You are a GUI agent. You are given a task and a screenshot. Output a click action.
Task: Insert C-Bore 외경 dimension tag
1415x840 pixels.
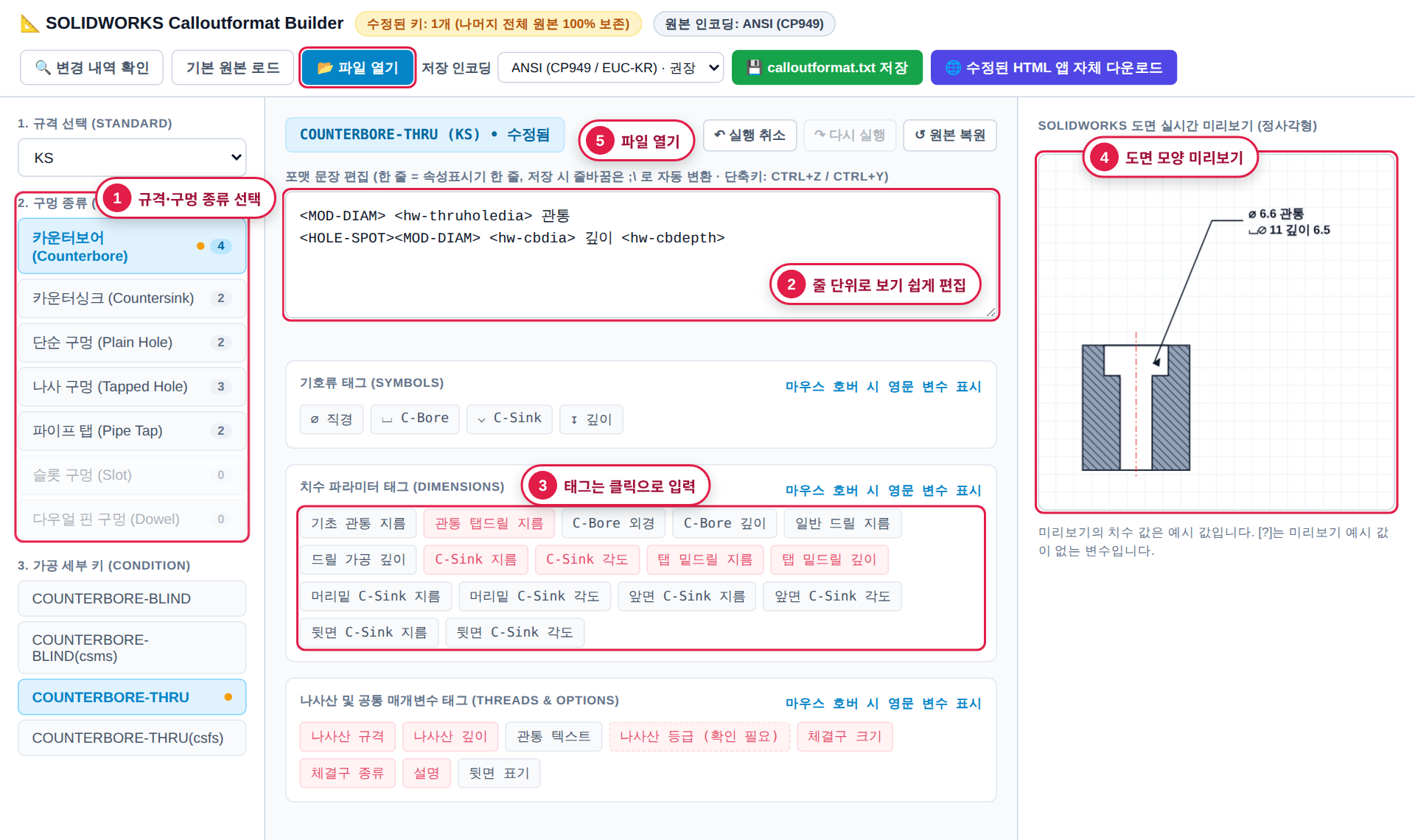[x=613, y=523]
